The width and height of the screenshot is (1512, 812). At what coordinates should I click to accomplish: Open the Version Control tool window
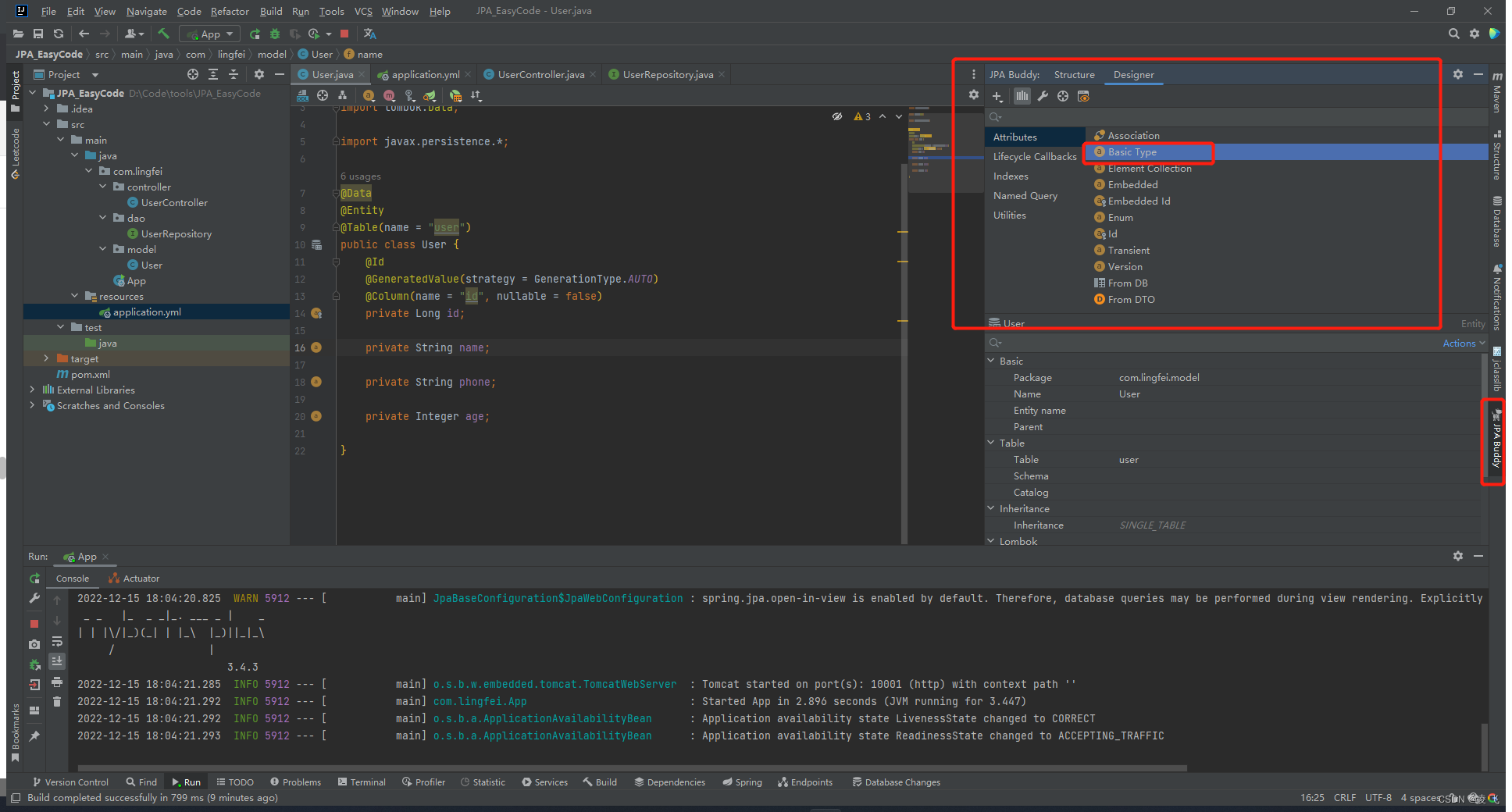click(70, 782)
